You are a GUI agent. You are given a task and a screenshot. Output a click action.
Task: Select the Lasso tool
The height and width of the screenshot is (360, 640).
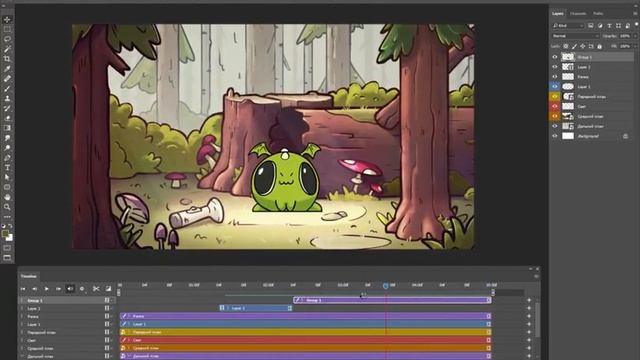(x=7, y=39)
